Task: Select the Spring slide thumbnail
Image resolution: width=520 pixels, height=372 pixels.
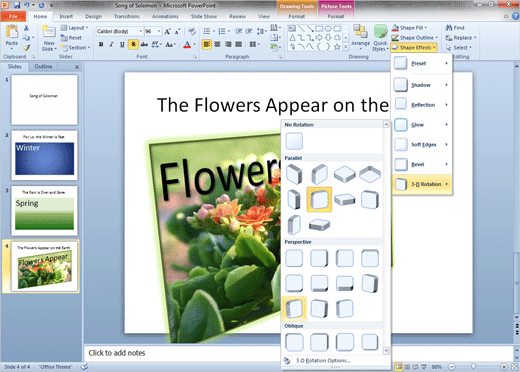Action: [x=44, y=211]
